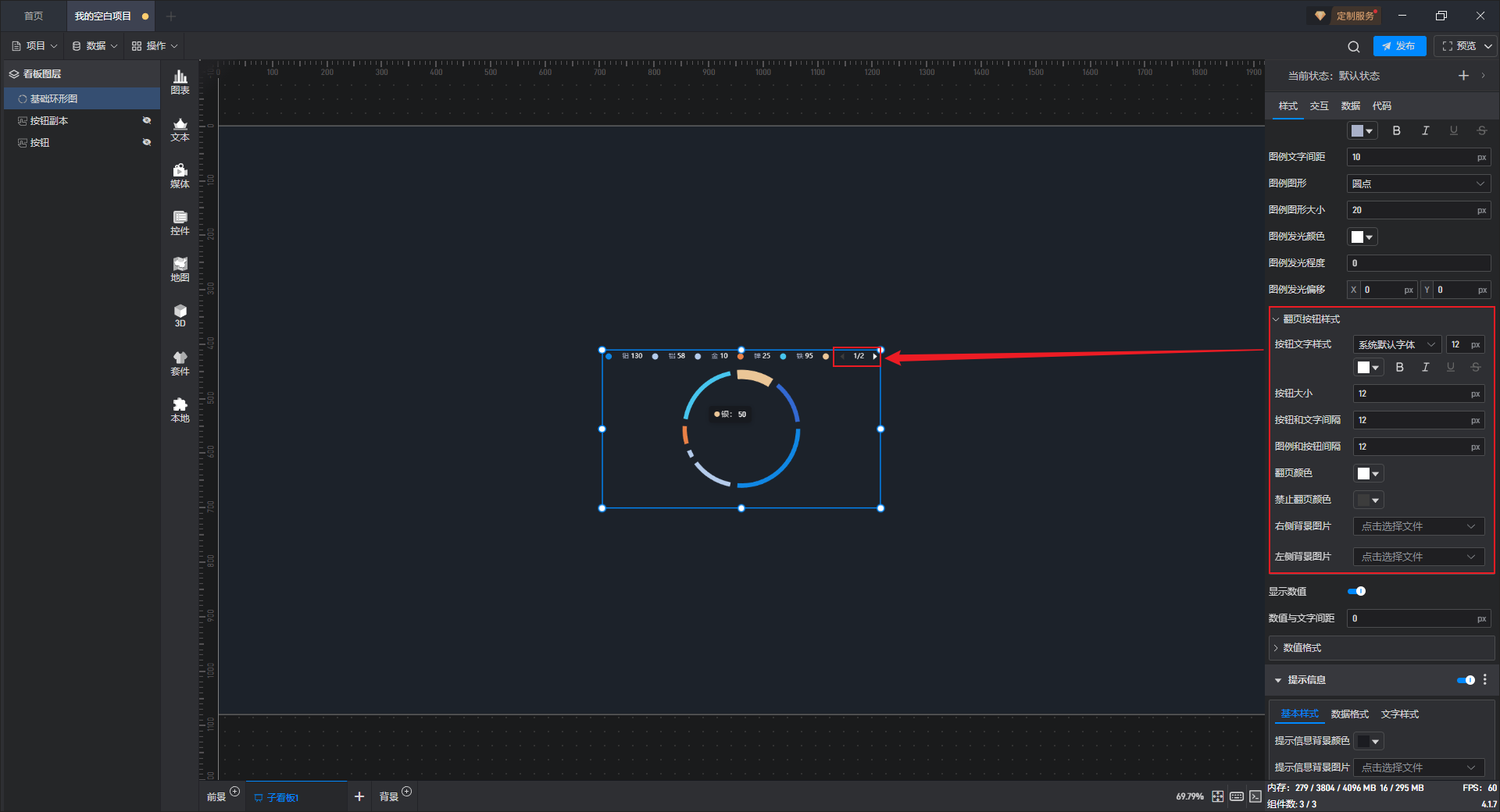Open the dropdown arrow next to 预览
Viewport: 1500px width, 812px height.
pos(1488,46)
